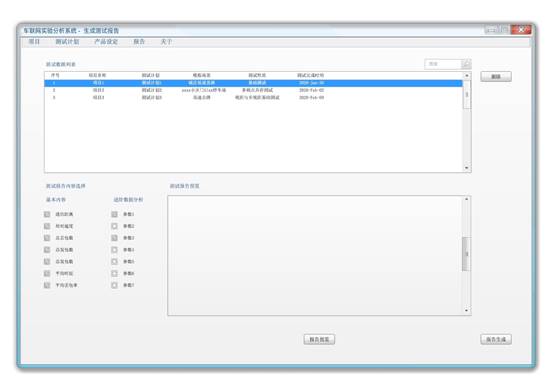The image size is (554, 391).
Task: Click the up arrow of data list scrollbar
Action: pyautogui.click(x=467, y=76)
